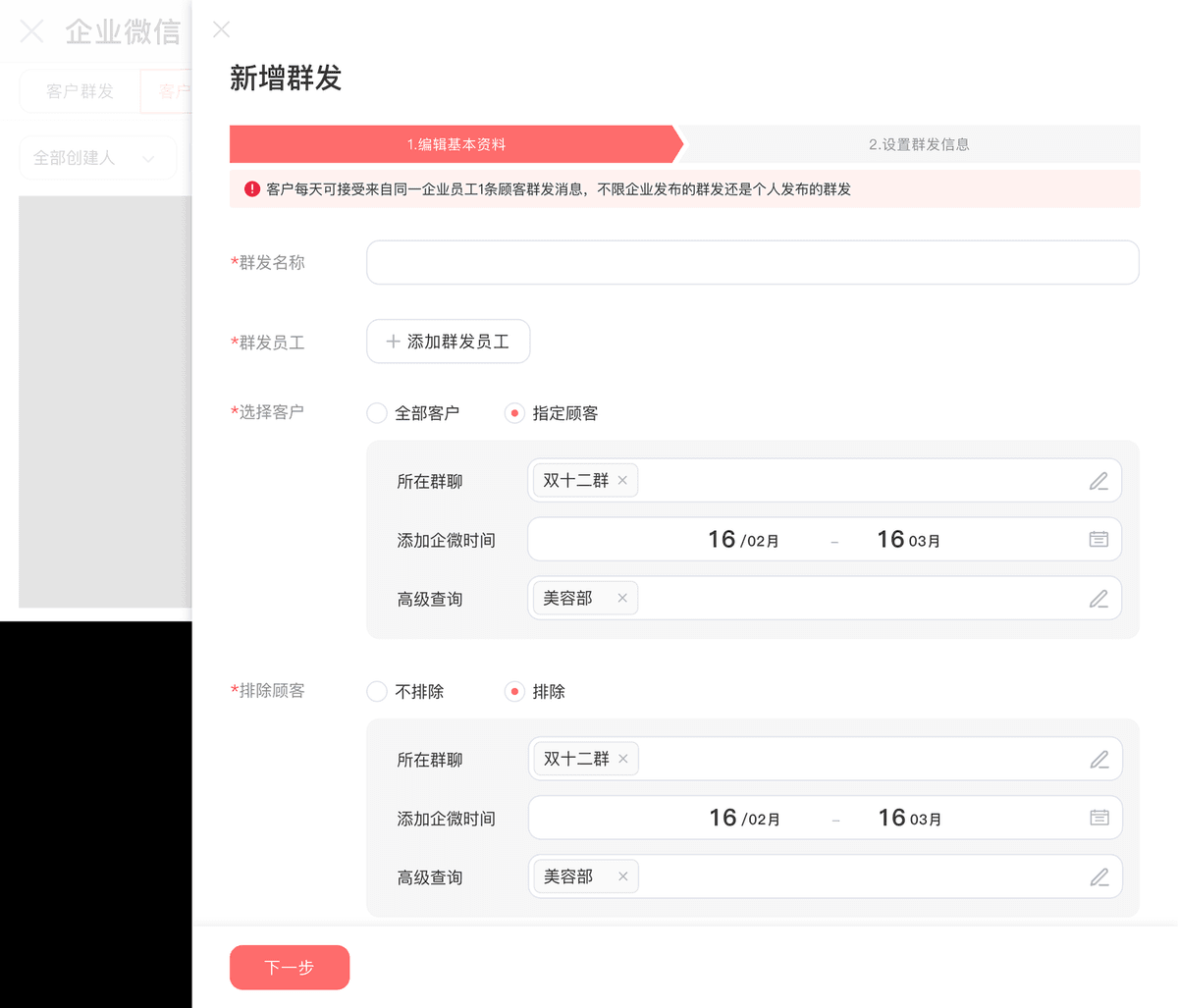Go to step 1.编辑基本资料
This screenshot has width=1178, height=1008.
pyautogui.click(x=456, y=144)
